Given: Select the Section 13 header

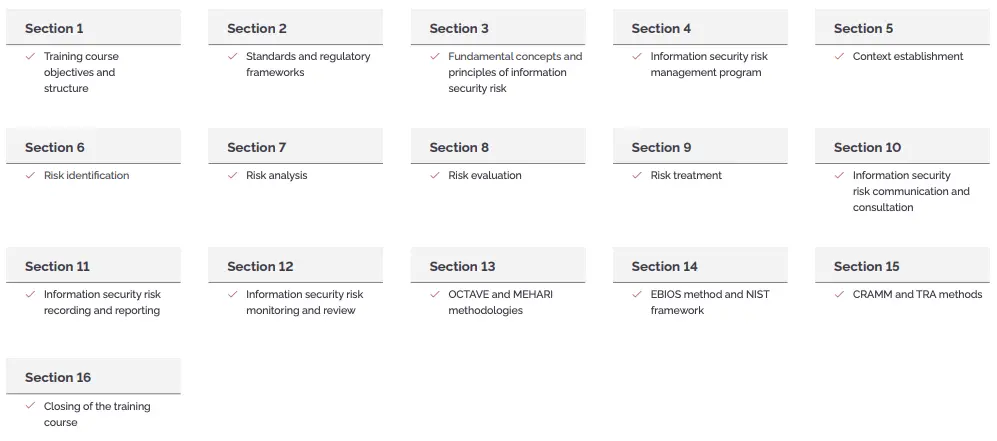Looking at the screenshot, I should tap(498, 265).
